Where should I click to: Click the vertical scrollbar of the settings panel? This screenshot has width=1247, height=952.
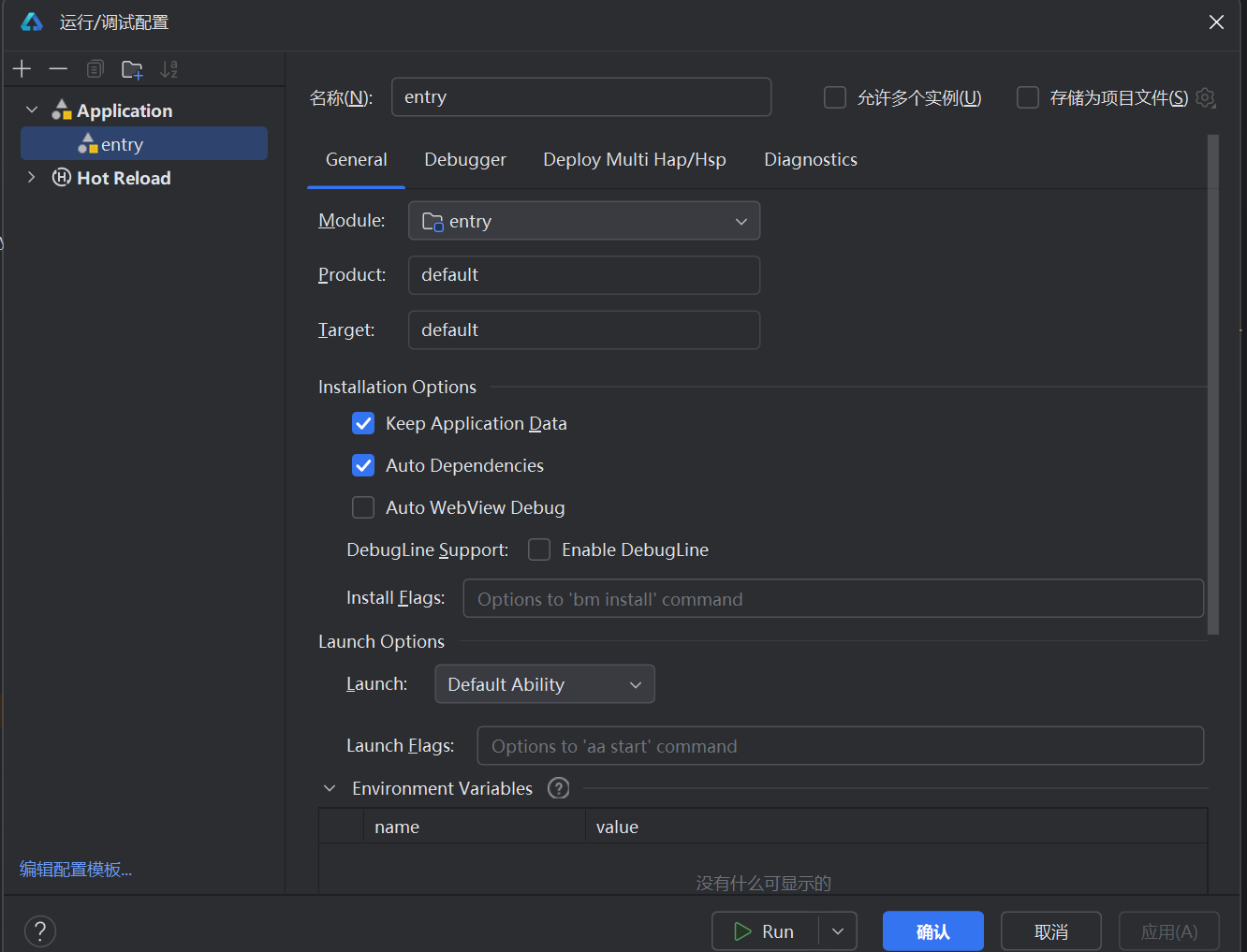(x=1213, y=385)
